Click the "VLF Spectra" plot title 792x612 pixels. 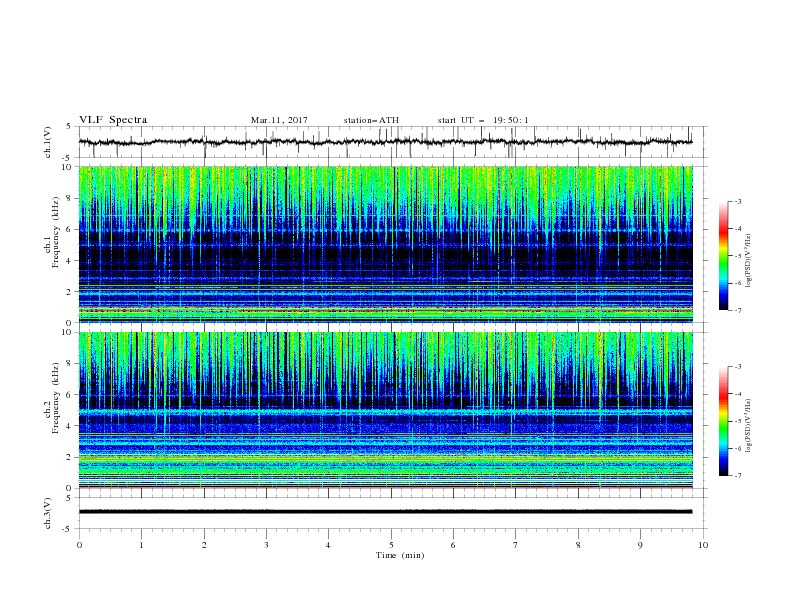(x=113, y=120)
